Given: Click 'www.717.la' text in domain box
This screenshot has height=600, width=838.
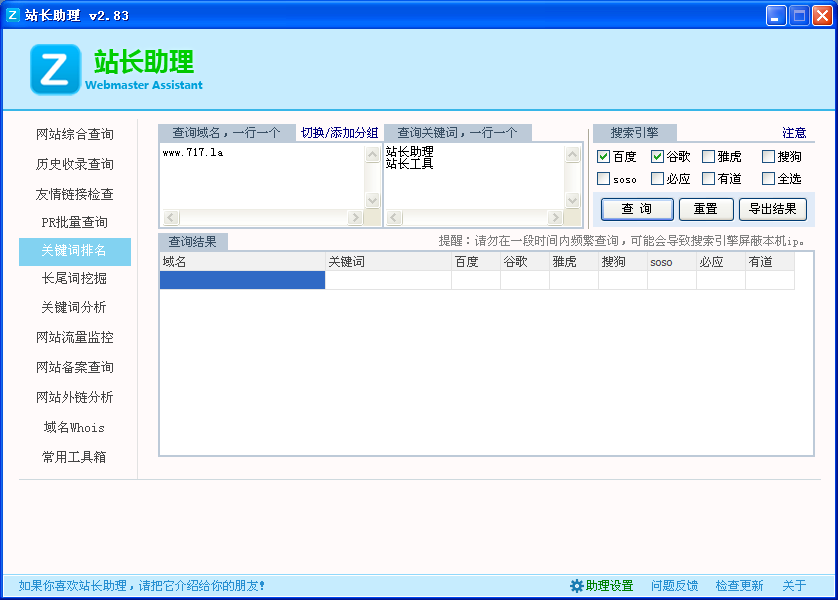Looking at the screenshot, I should click(193, 153).
